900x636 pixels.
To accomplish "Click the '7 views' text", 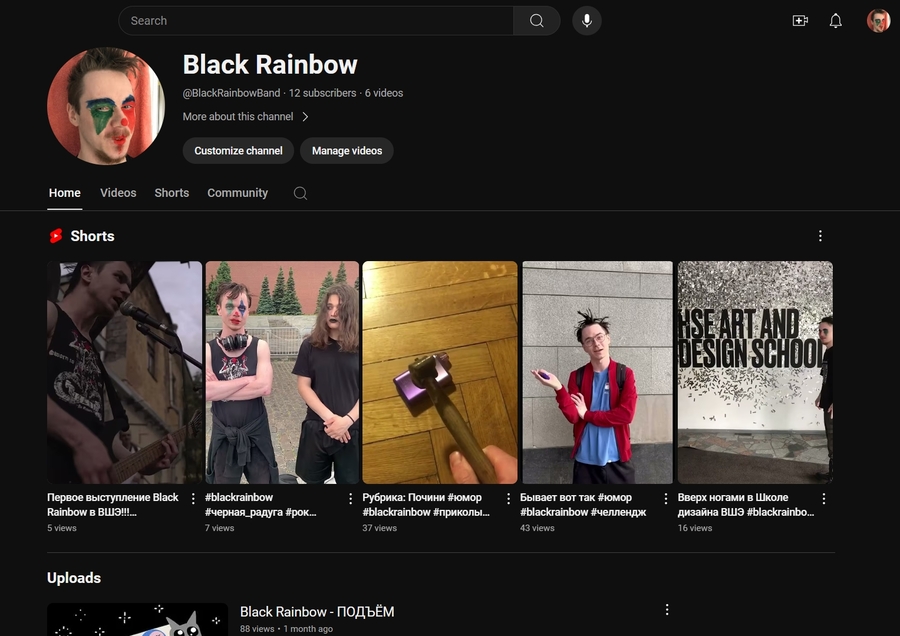I will [x=219, y=528].
